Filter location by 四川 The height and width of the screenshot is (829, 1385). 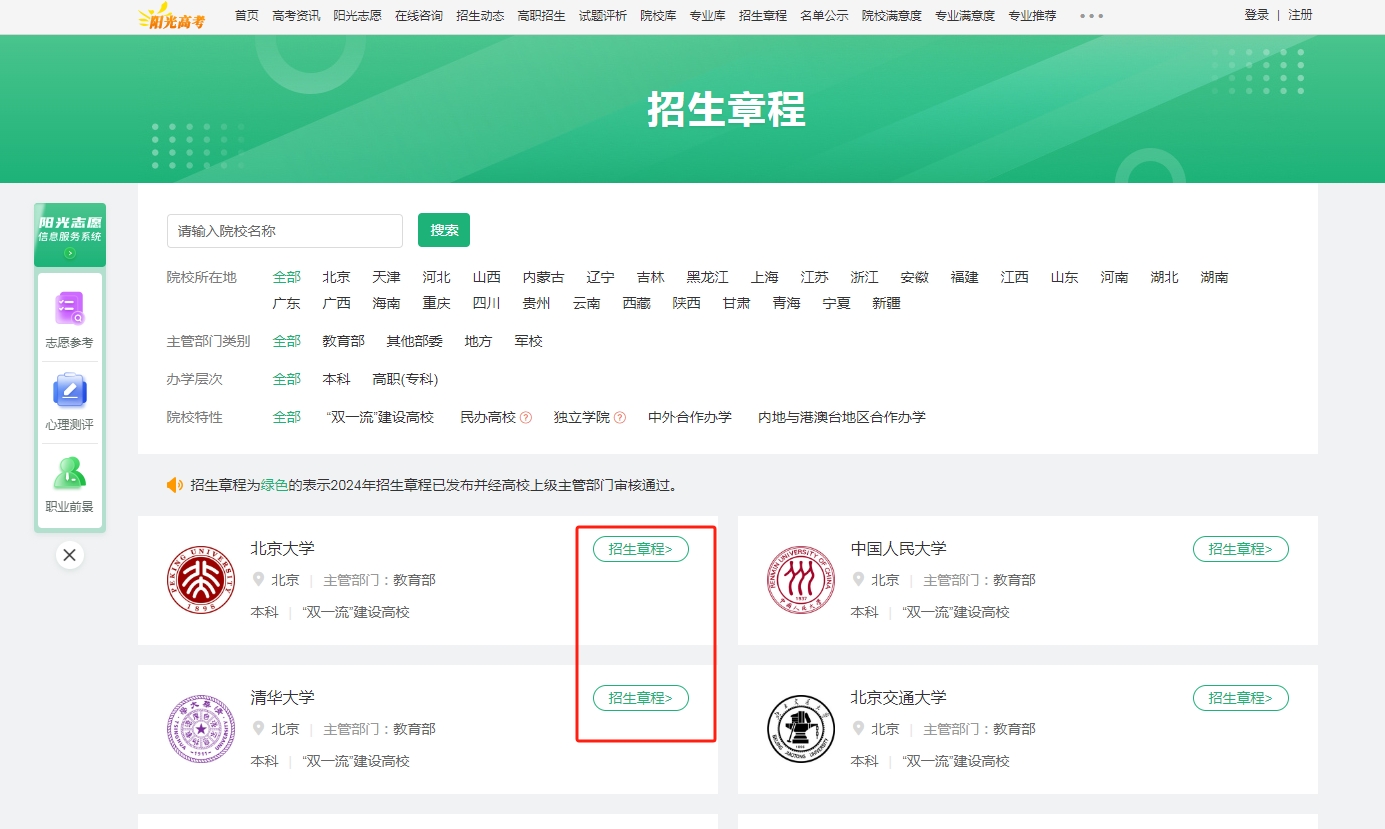click(487, 303)
